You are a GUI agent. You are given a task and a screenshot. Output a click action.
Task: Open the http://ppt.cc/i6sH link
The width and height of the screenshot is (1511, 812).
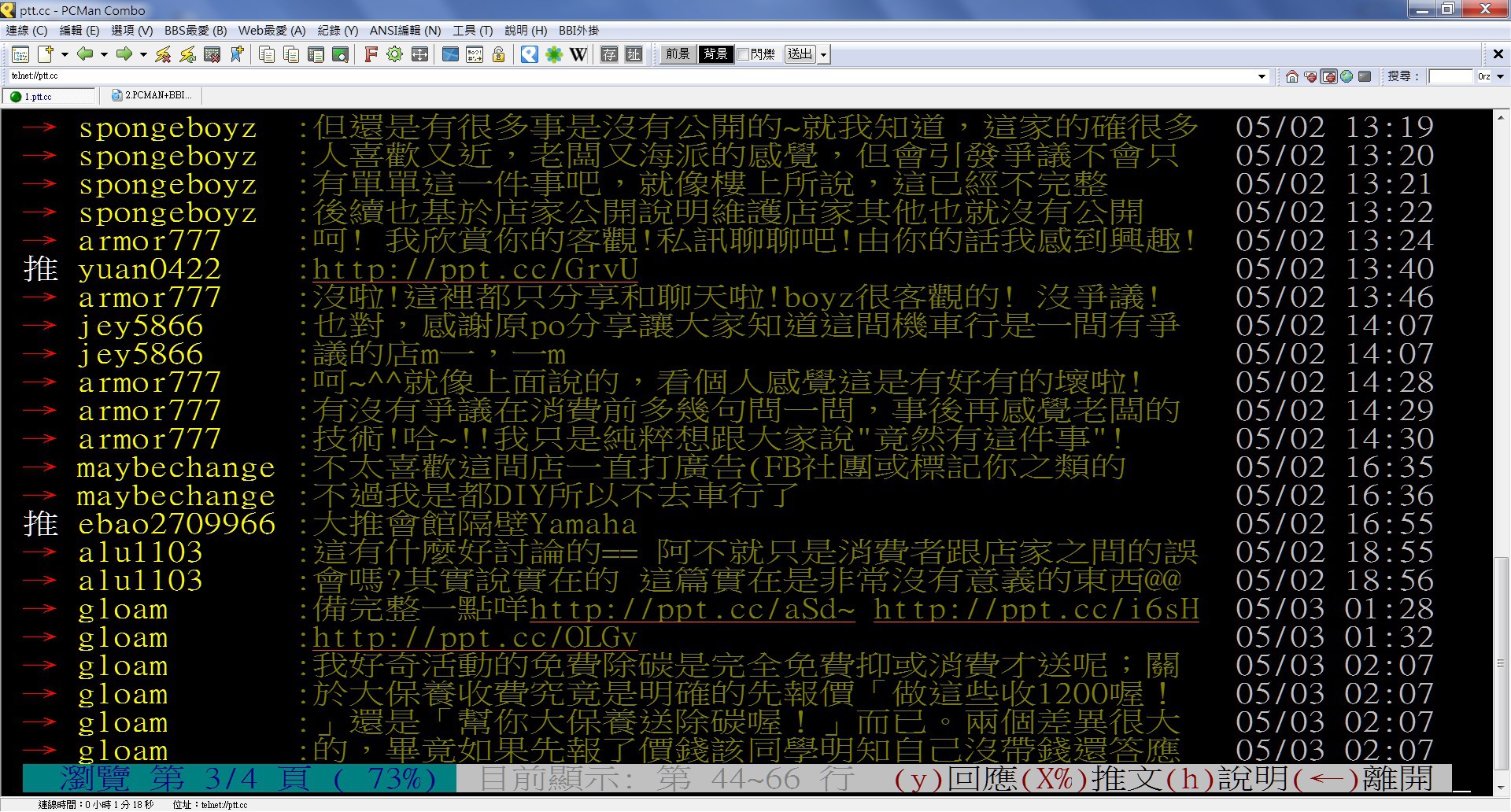click(x=1036, y=609)
